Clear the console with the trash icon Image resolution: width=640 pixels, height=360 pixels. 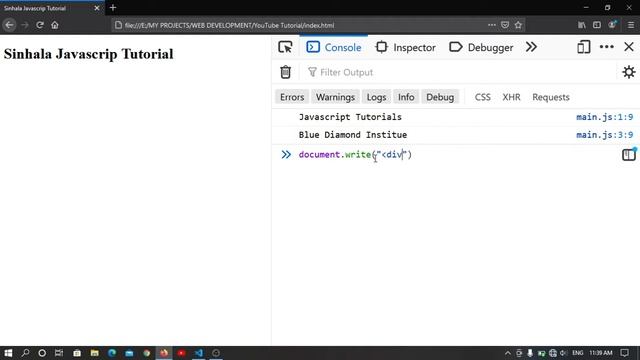[x=285, y=72]
